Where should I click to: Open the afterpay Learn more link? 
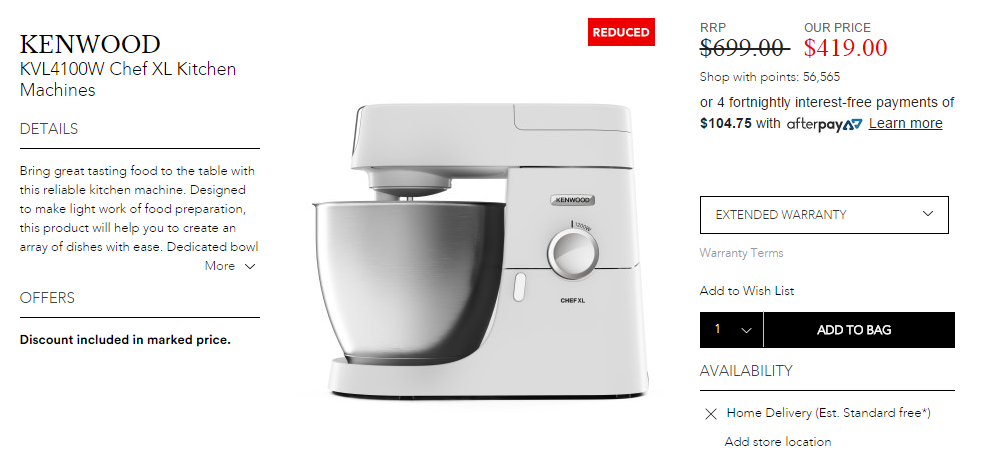905,124
